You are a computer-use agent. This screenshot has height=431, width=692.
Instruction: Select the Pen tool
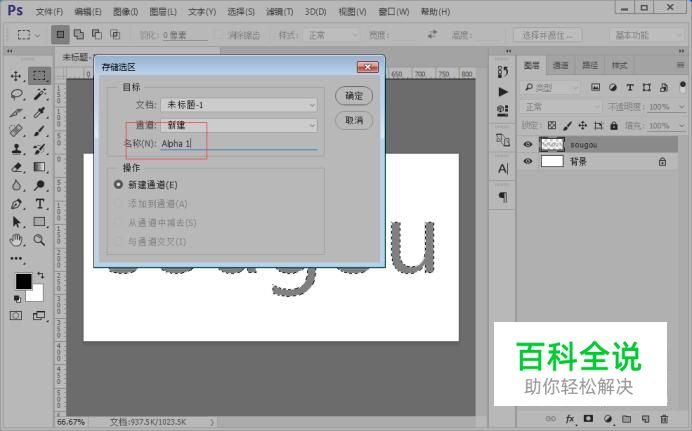(16, 204)
